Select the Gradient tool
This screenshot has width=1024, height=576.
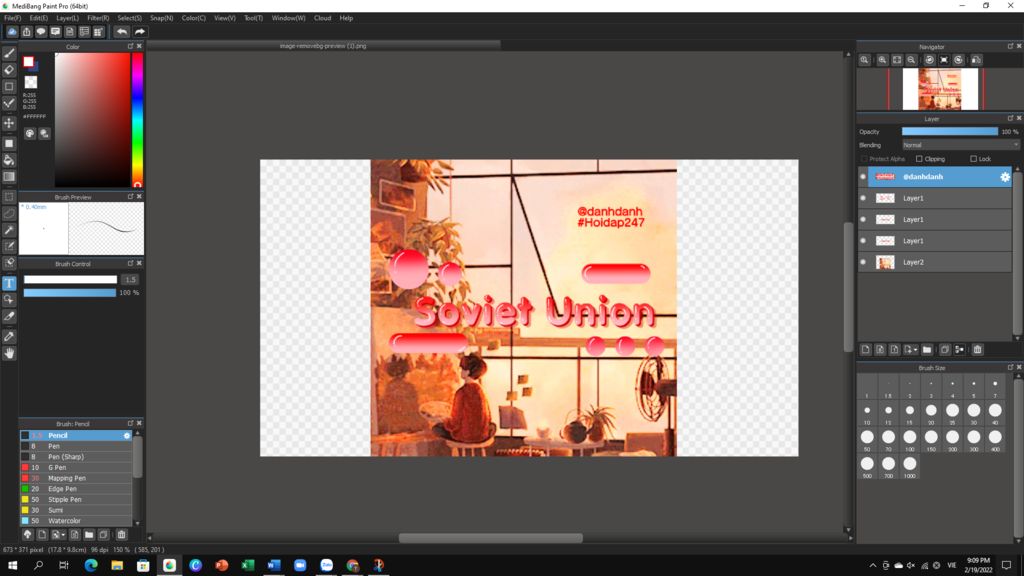[9, 176]
